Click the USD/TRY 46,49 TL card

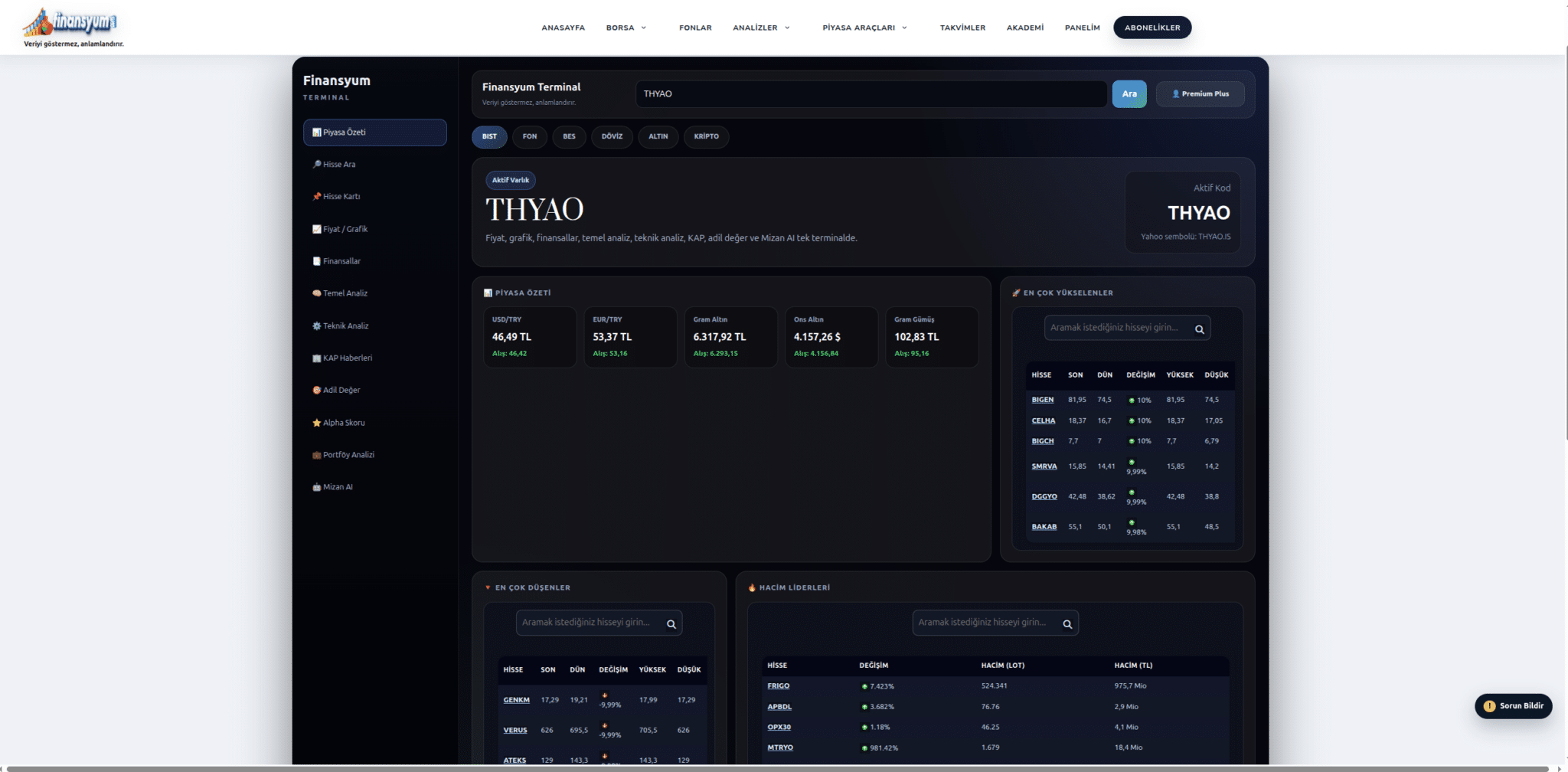(x=530, y=337)
